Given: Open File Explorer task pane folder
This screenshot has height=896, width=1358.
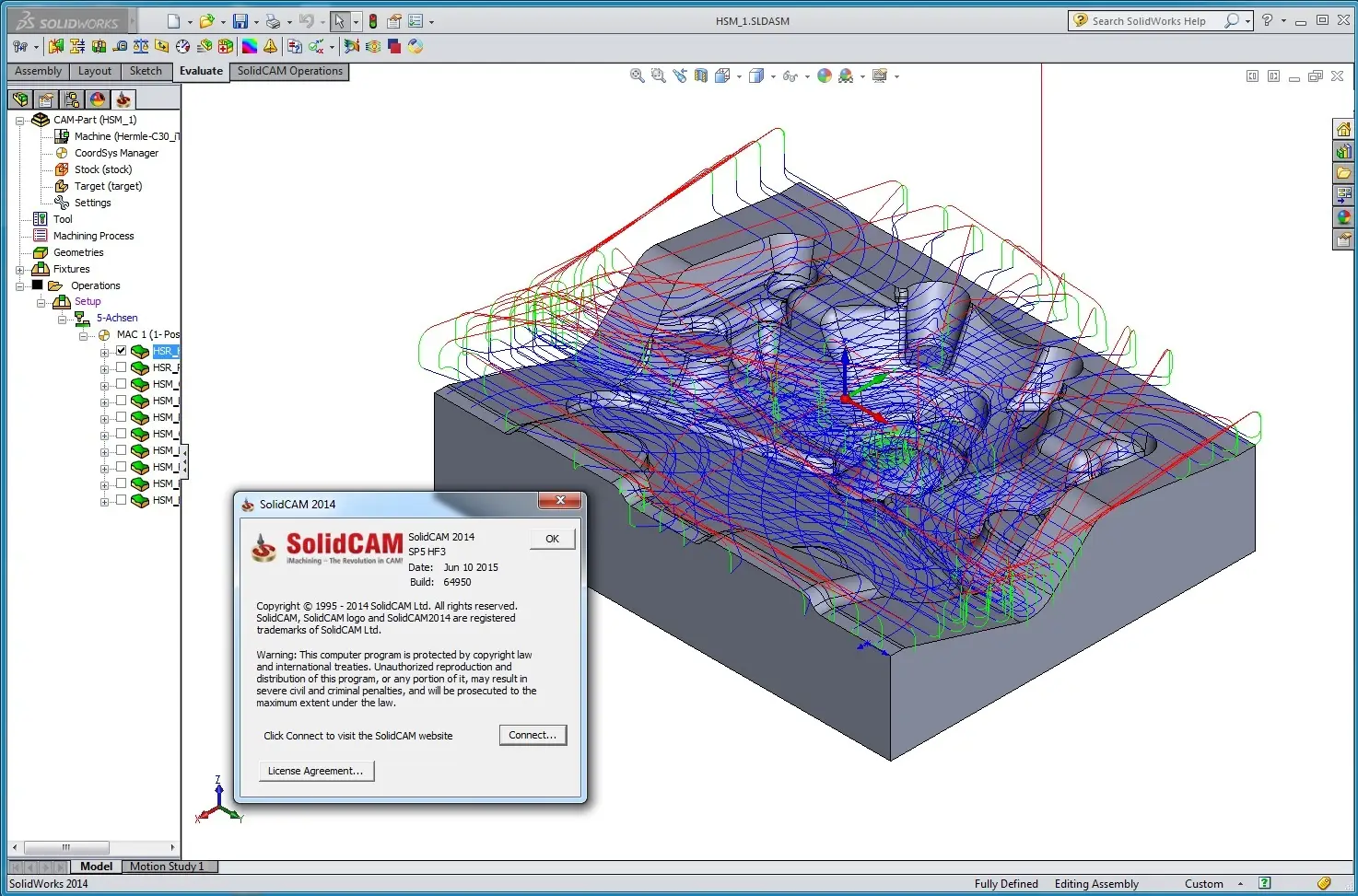Looking at the screenshot, I should (1343, 173).
